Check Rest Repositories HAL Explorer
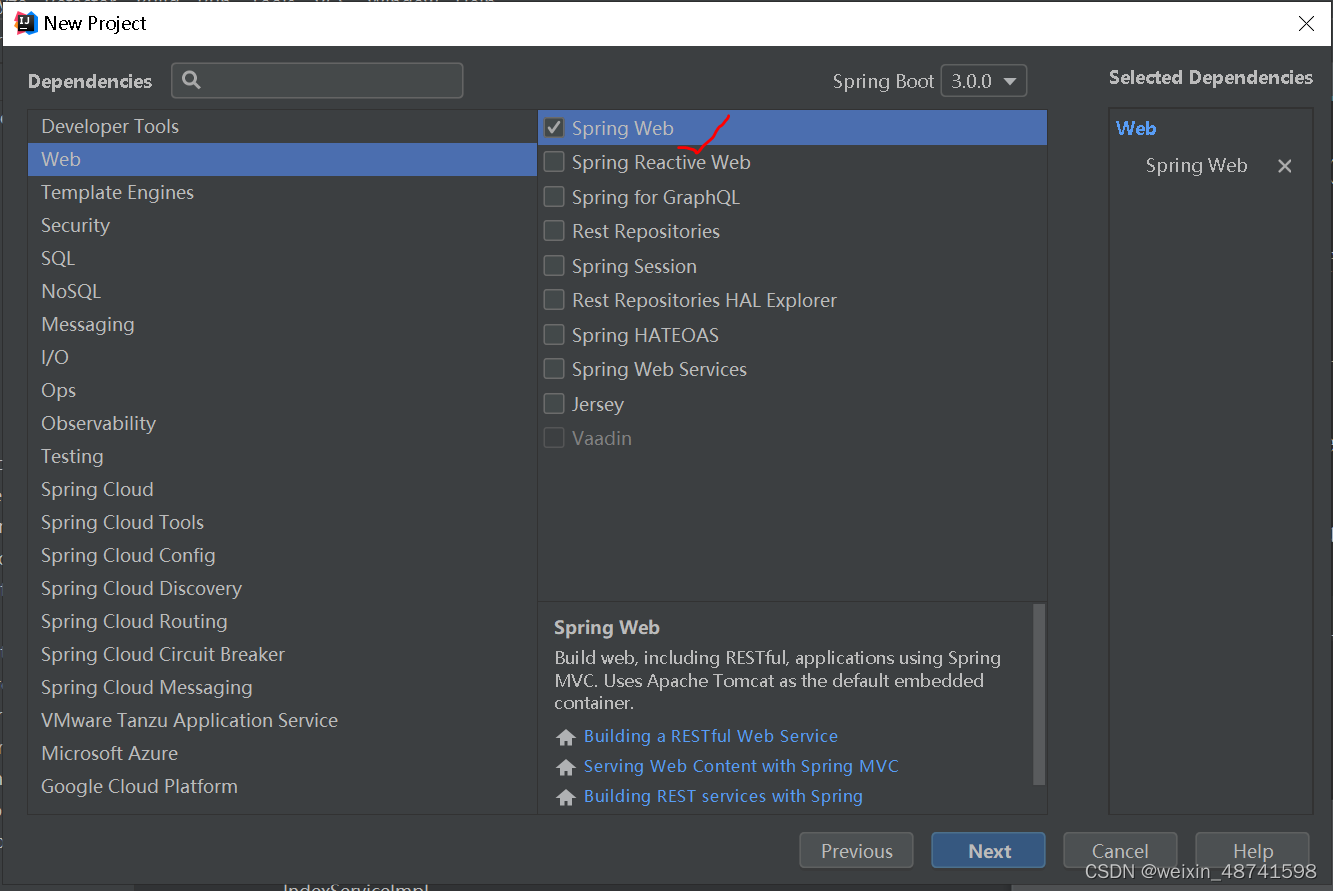The image size is (1333, 891). tap(554, 300)
